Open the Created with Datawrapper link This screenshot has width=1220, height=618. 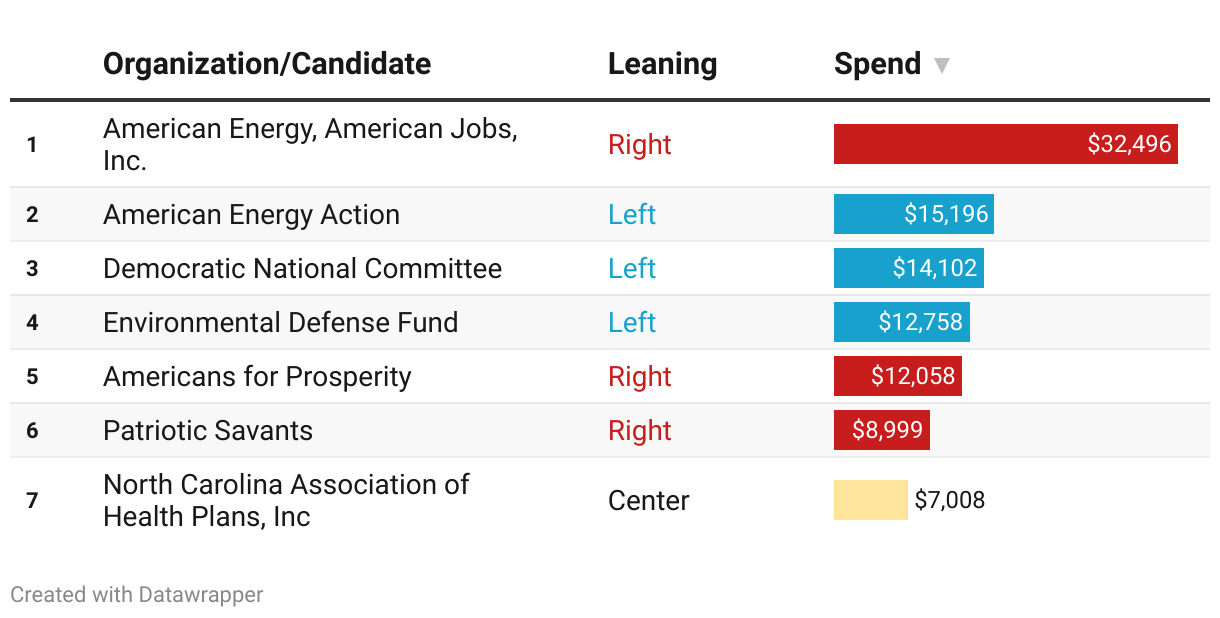click(137, 595)
